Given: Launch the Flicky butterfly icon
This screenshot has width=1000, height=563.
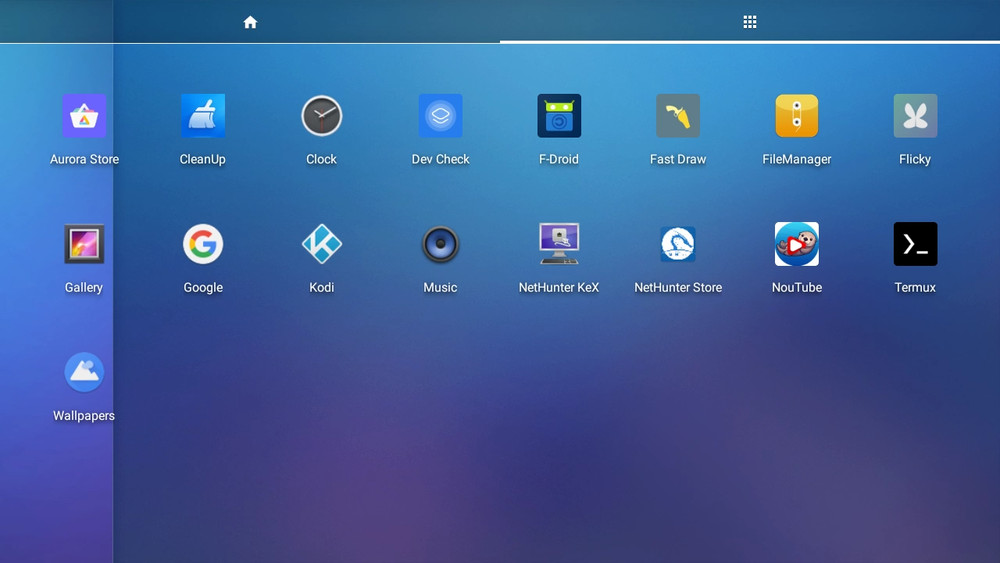Looking at the screenshot, I should pos(915,115).
